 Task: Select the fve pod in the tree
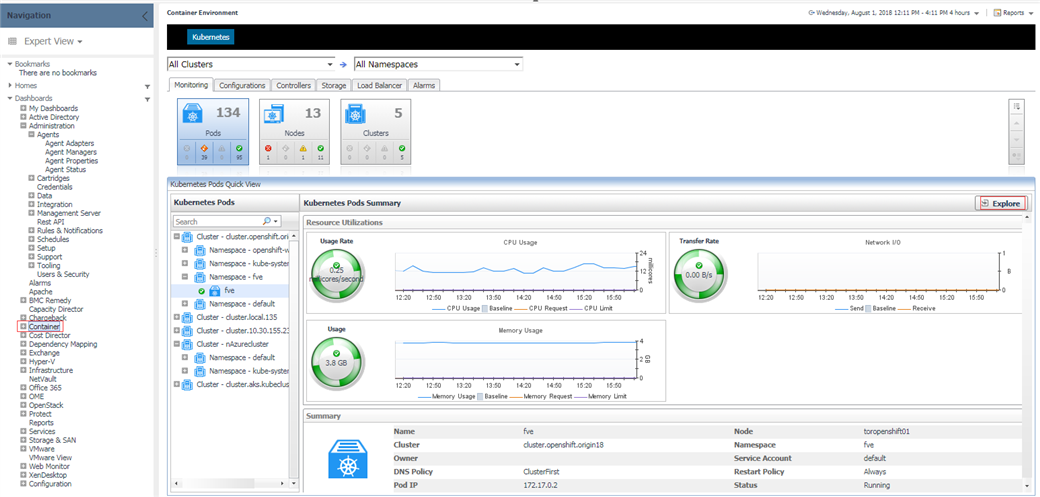(229, 291)
